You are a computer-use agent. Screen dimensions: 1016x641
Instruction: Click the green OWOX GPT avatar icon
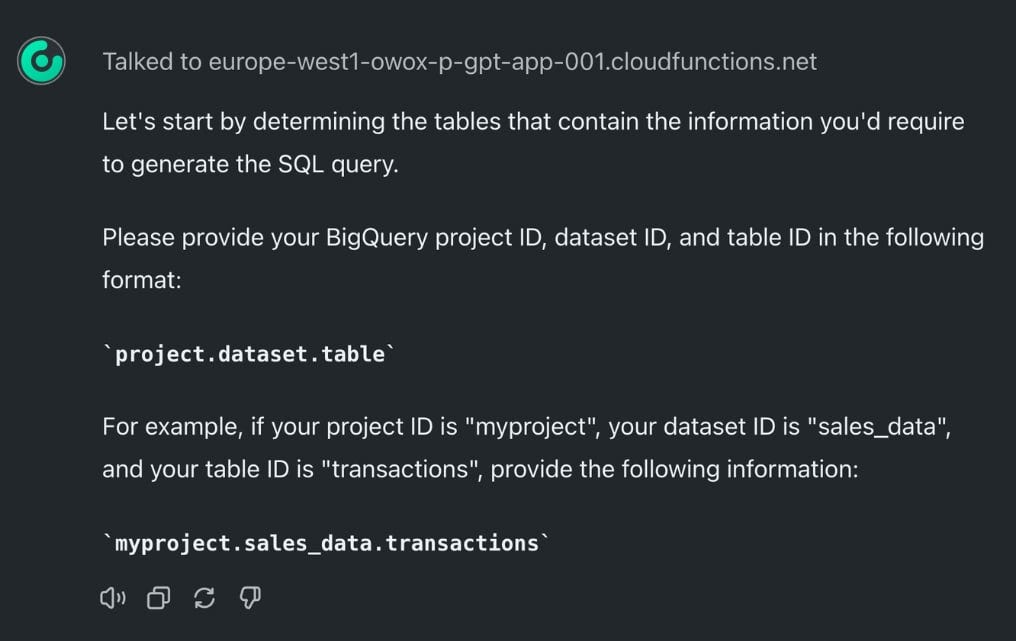tap(41, 61)
